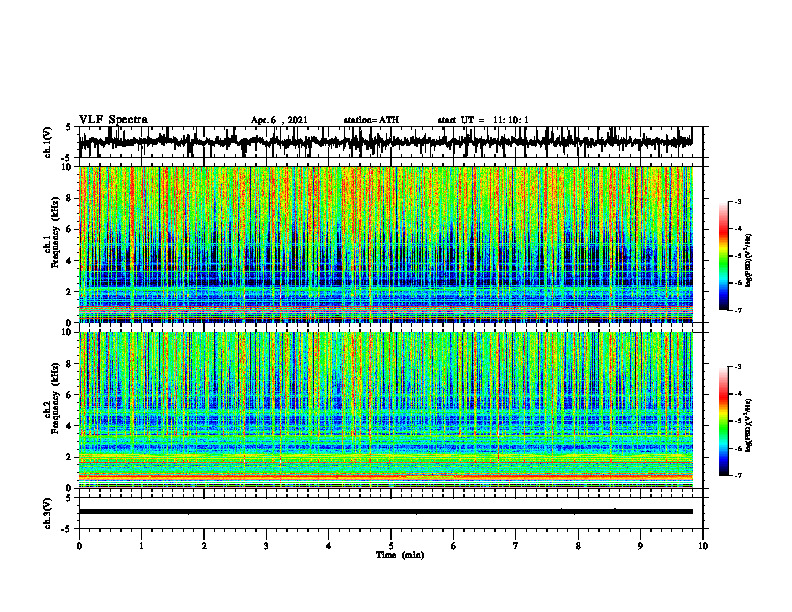
Task: Click the ch.1 voltage waveform trace panel
Action: [390, 142]
